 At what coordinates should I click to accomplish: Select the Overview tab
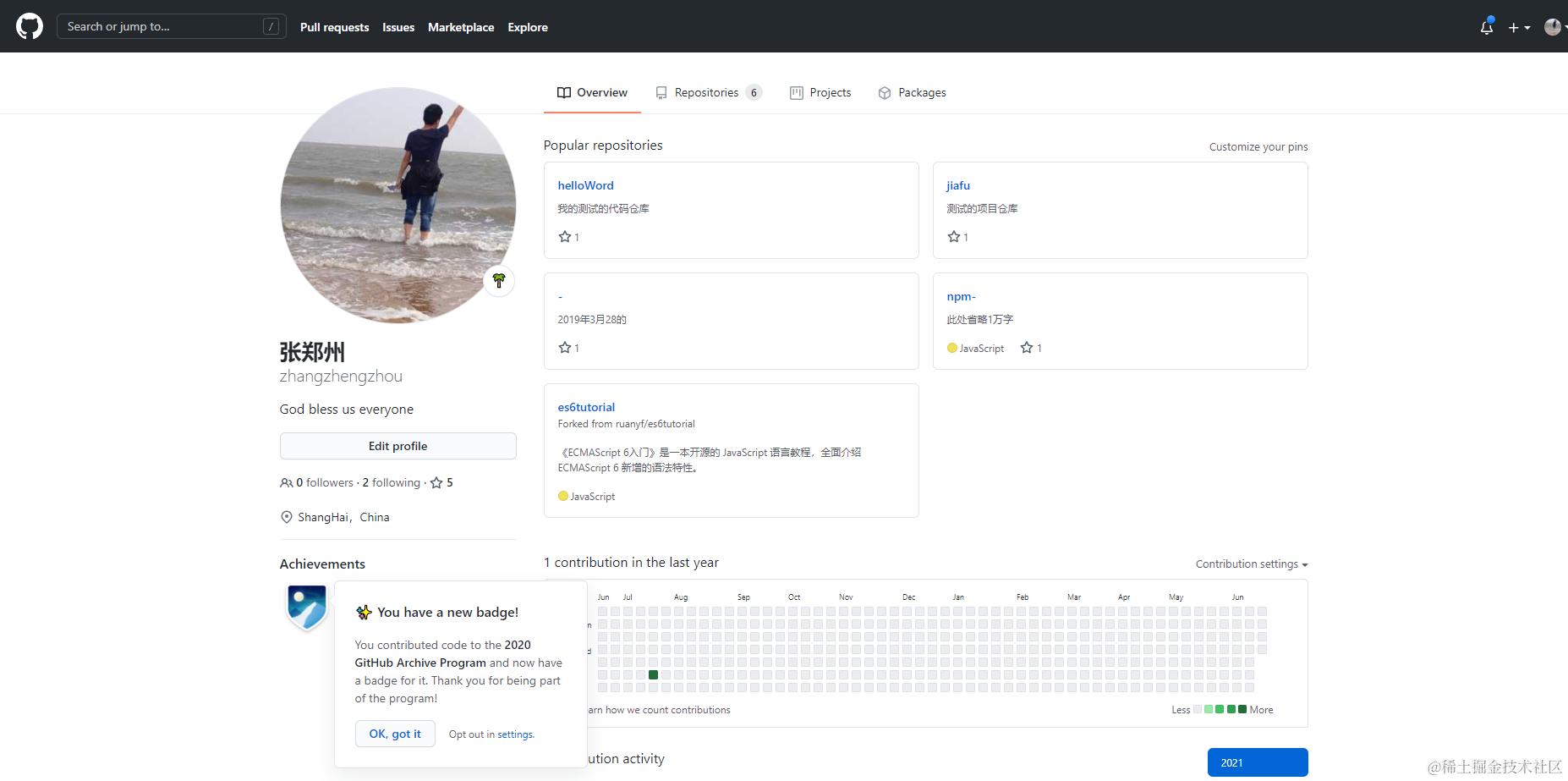click(x=592, y=93)
